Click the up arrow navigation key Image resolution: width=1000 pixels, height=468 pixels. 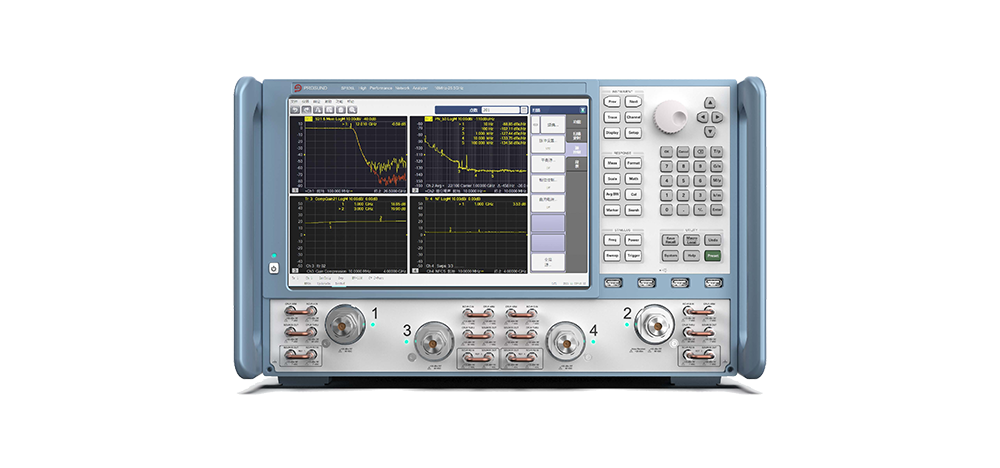pyautogui.click(x=710, y=102)
